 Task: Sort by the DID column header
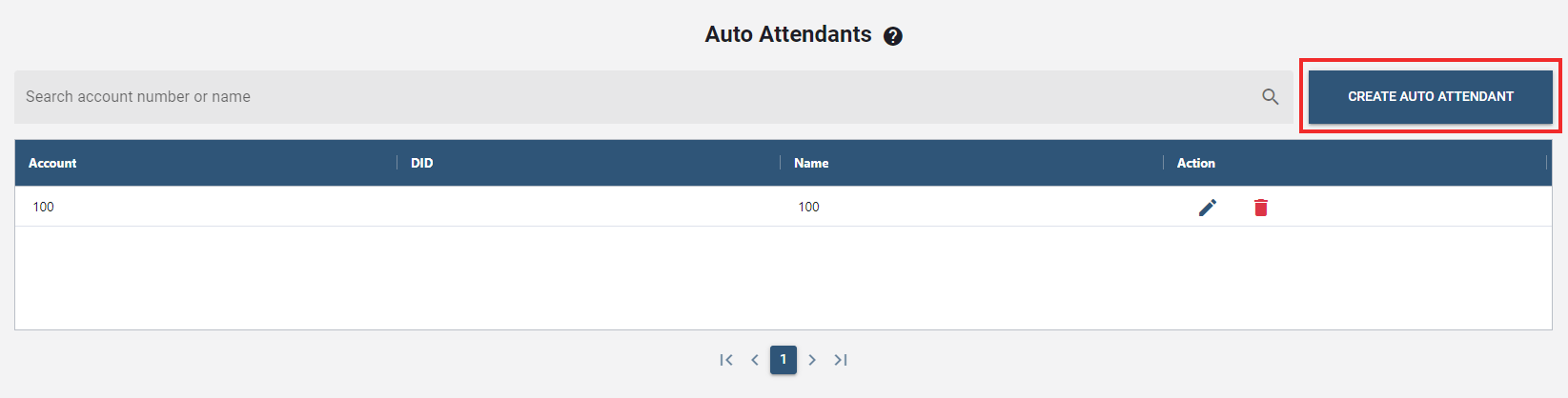point(421,163)
